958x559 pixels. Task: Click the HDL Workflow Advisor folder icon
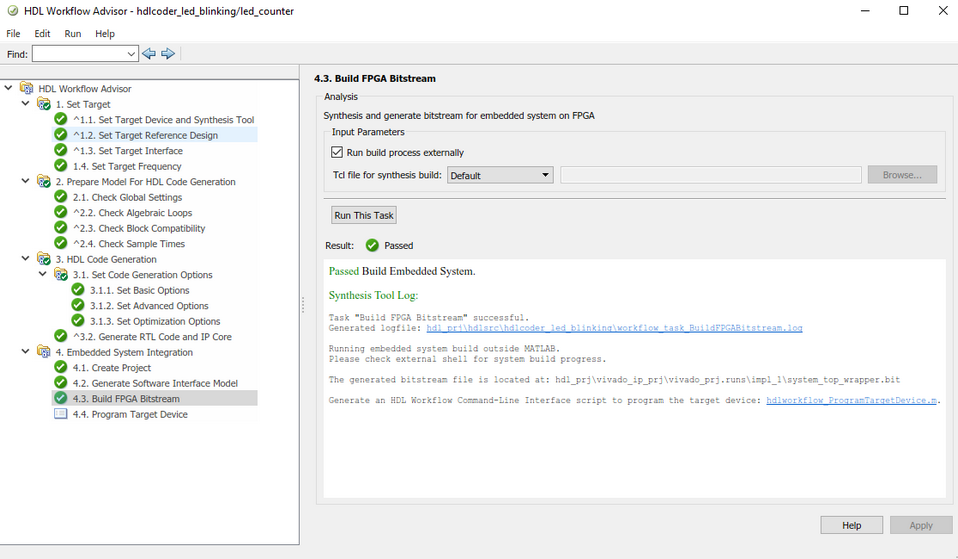click(26, 88)
